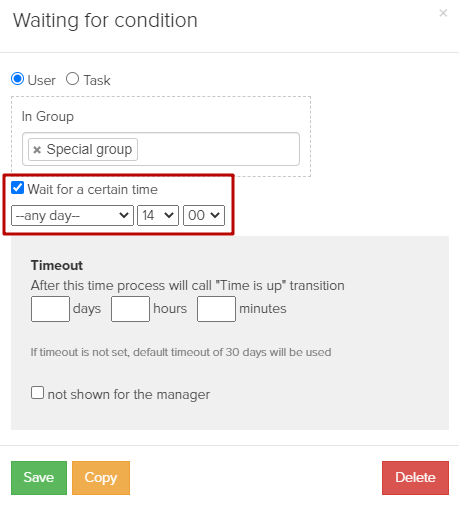459x505 pixels.
Task: Open the any day dropdown
Action: [x=72, y=216]
